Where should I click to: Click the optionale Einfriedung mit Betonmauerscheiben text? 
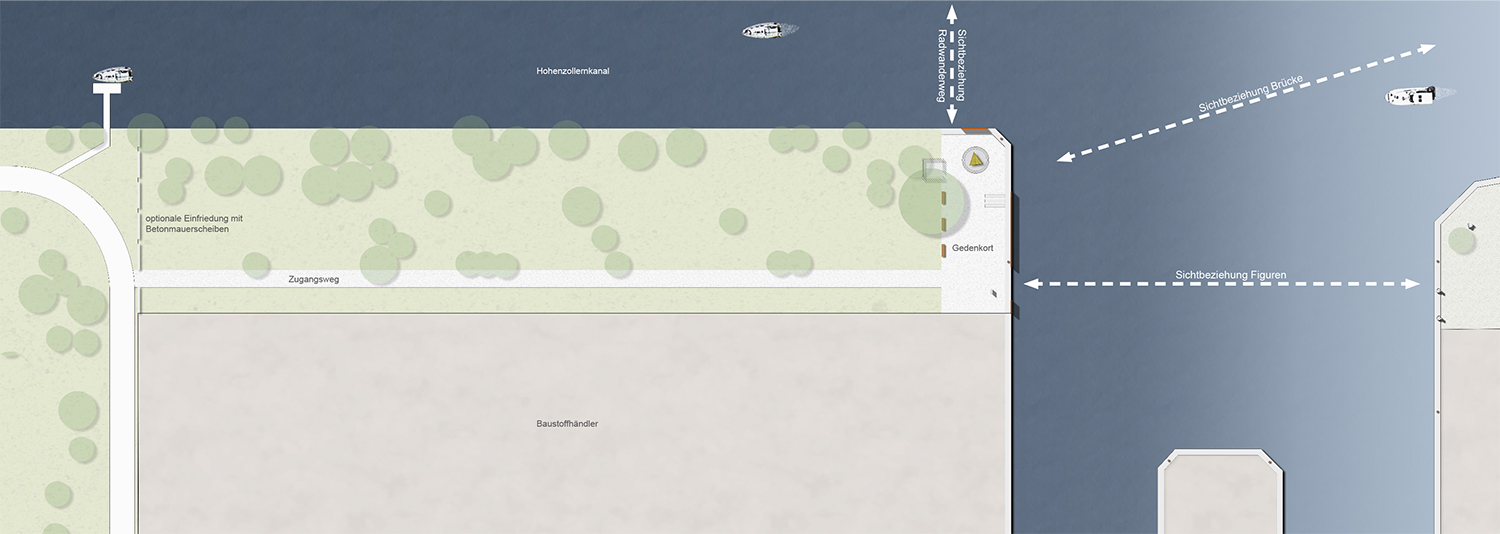(194, 224)
